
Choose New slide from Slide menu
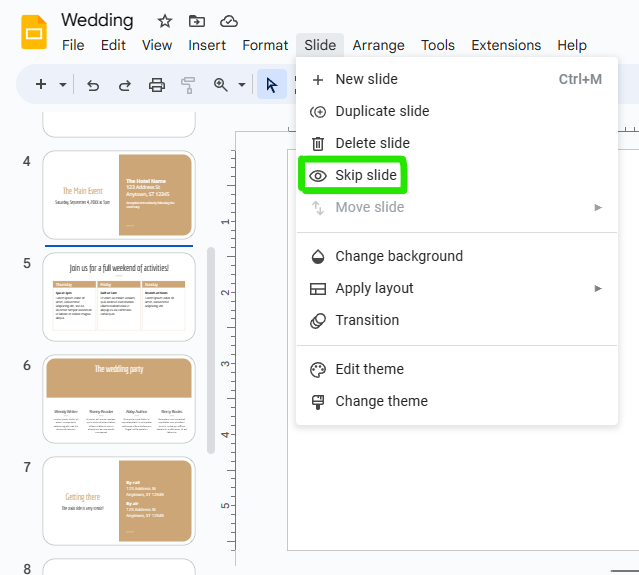457,79
